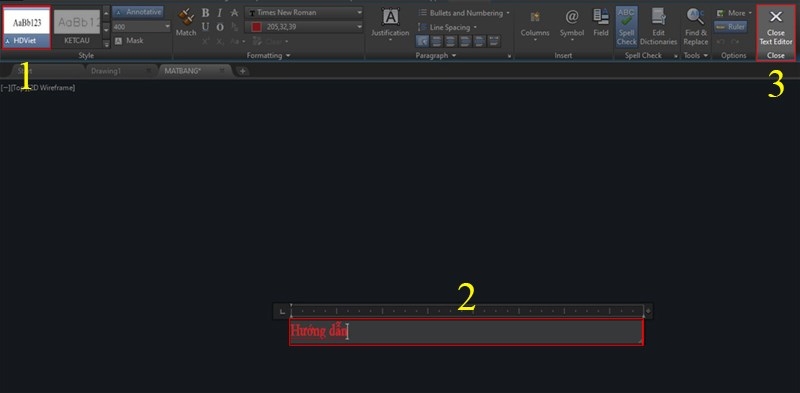Viewport: 800px width, 393px height.
Task: Apply Subscript formatting
Action: [219, 41]
